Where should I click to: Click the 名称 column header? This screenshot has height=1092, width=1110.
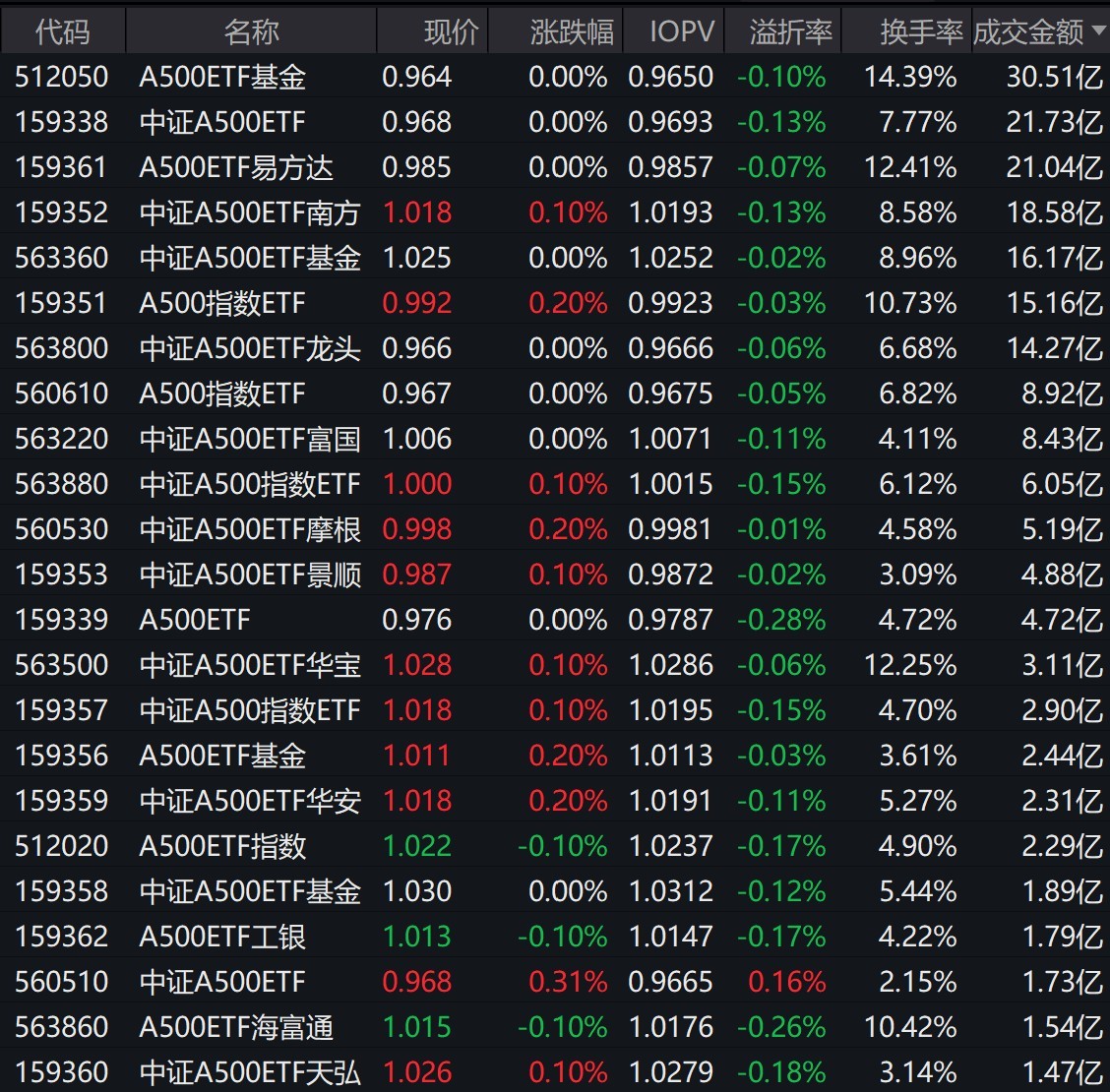point(251,32)
